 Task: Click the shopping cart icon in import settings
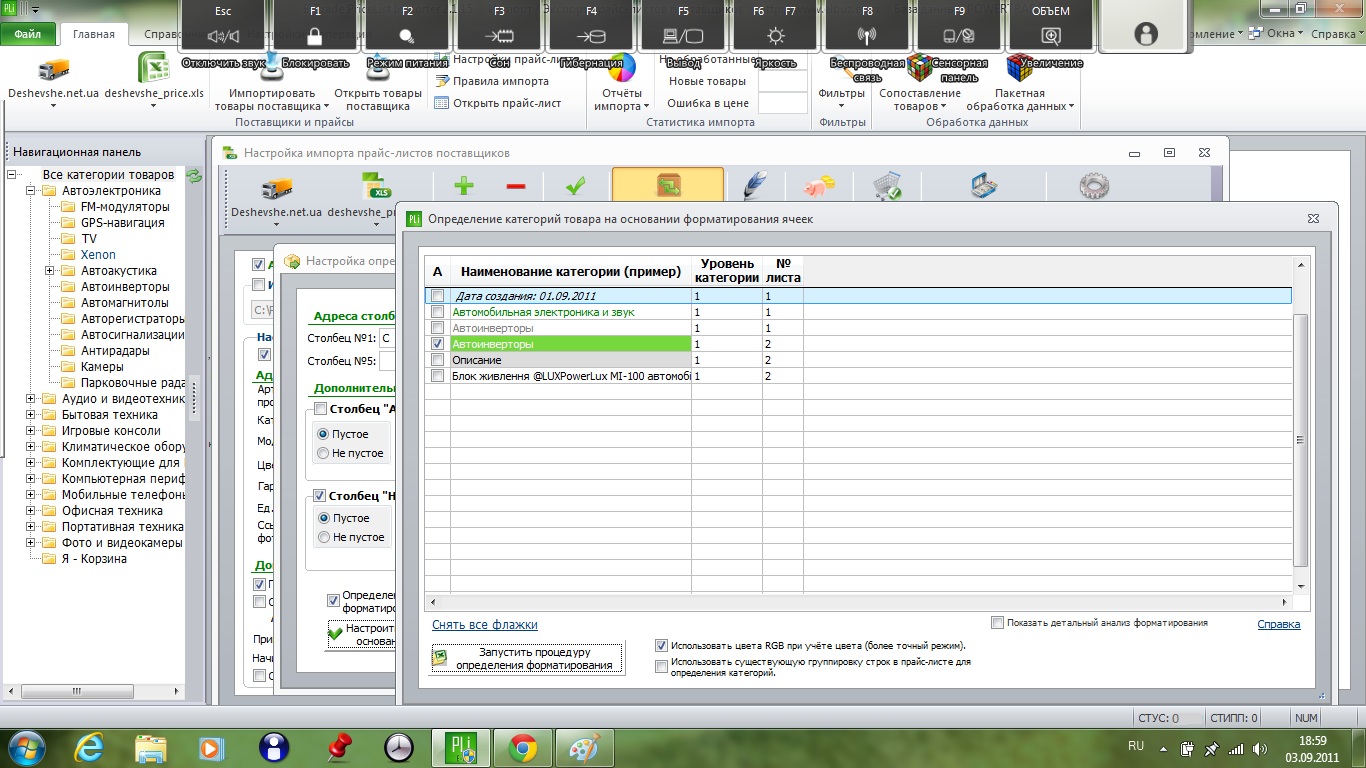887,187
